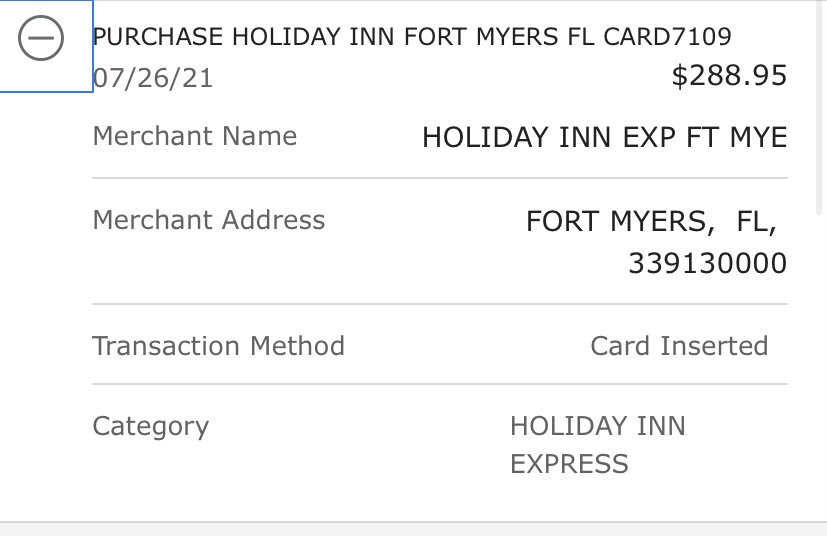Click the Transaction Method label
This screenshot has width=827, height=536.
click(x=218, y=346)
